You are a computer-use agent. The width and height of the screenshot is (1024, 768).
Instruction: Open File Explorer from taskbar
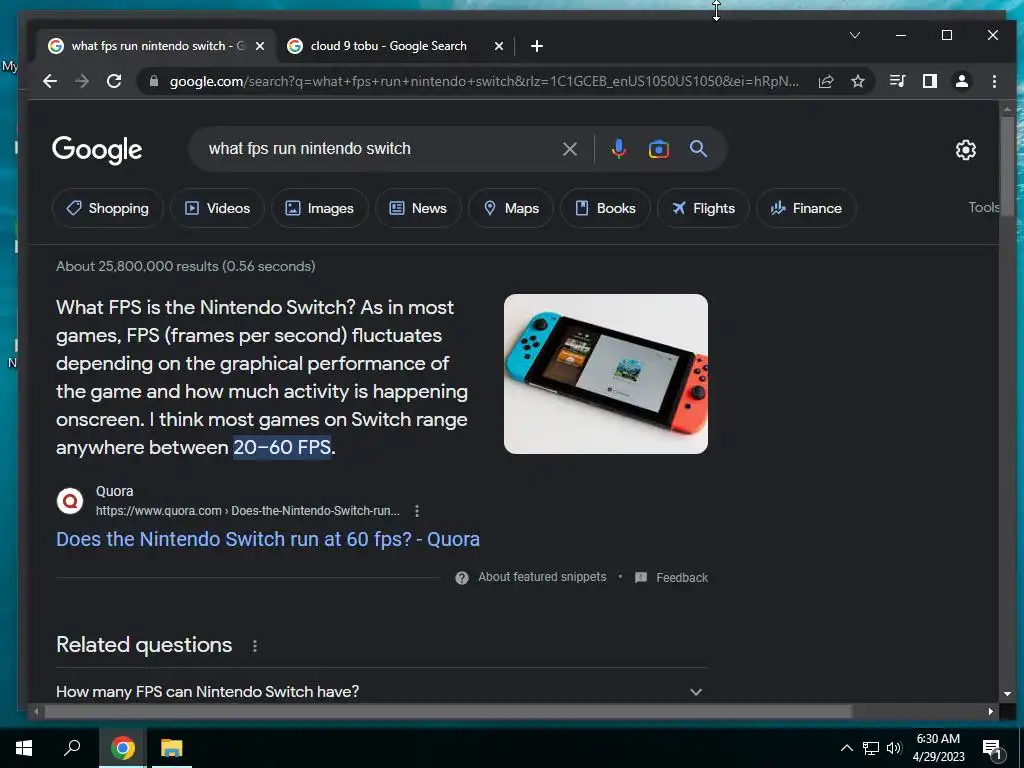[172, 748]
